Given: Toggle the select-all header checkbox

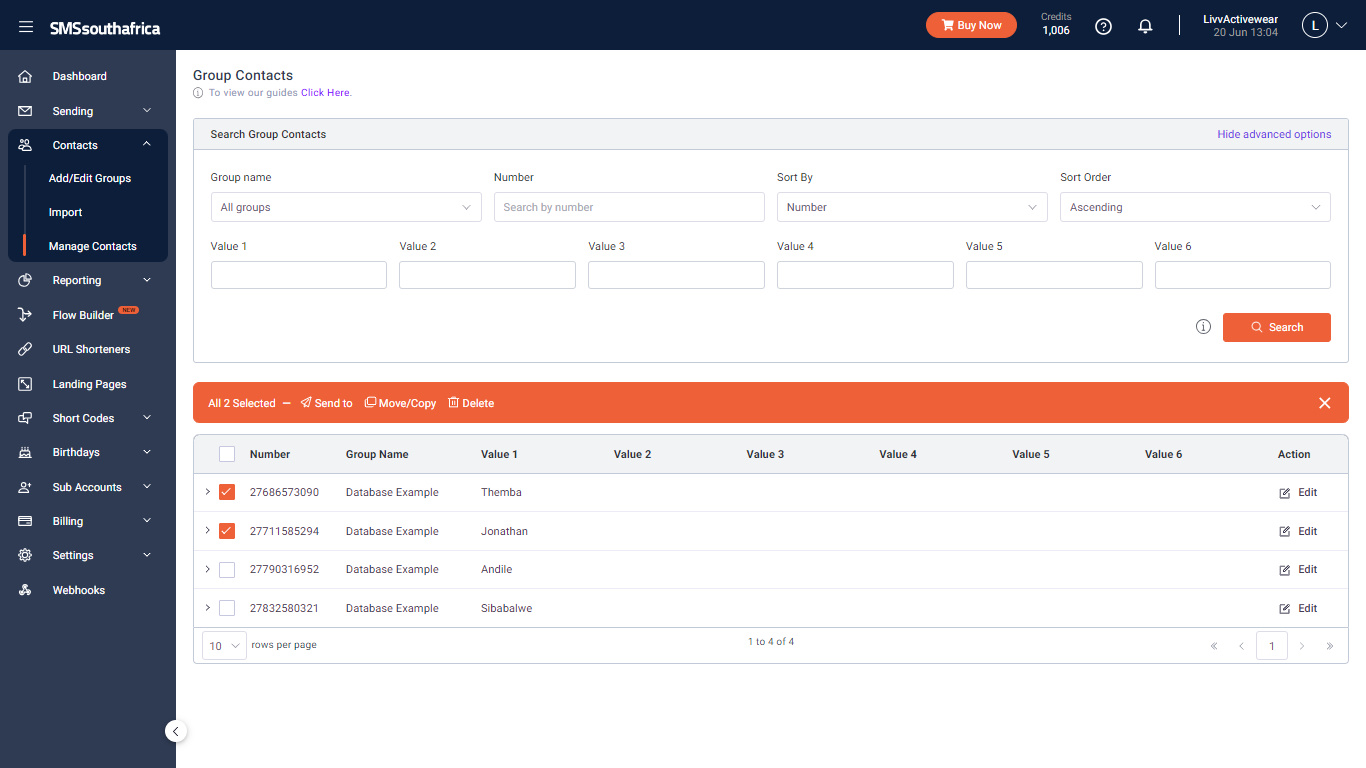Looking at the screenshot, I should tap(227, 454).
